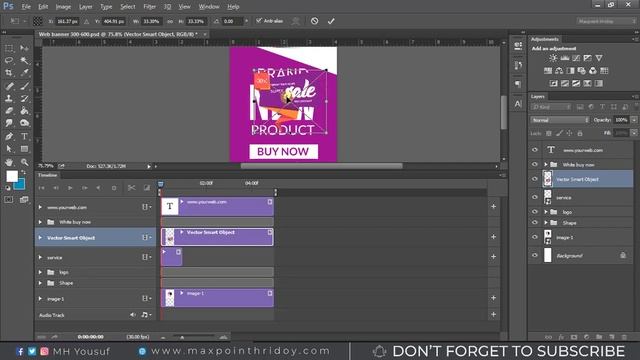Click the foreground color swatch
Viewport: 640px width, 360px height.
click(12, 176)
